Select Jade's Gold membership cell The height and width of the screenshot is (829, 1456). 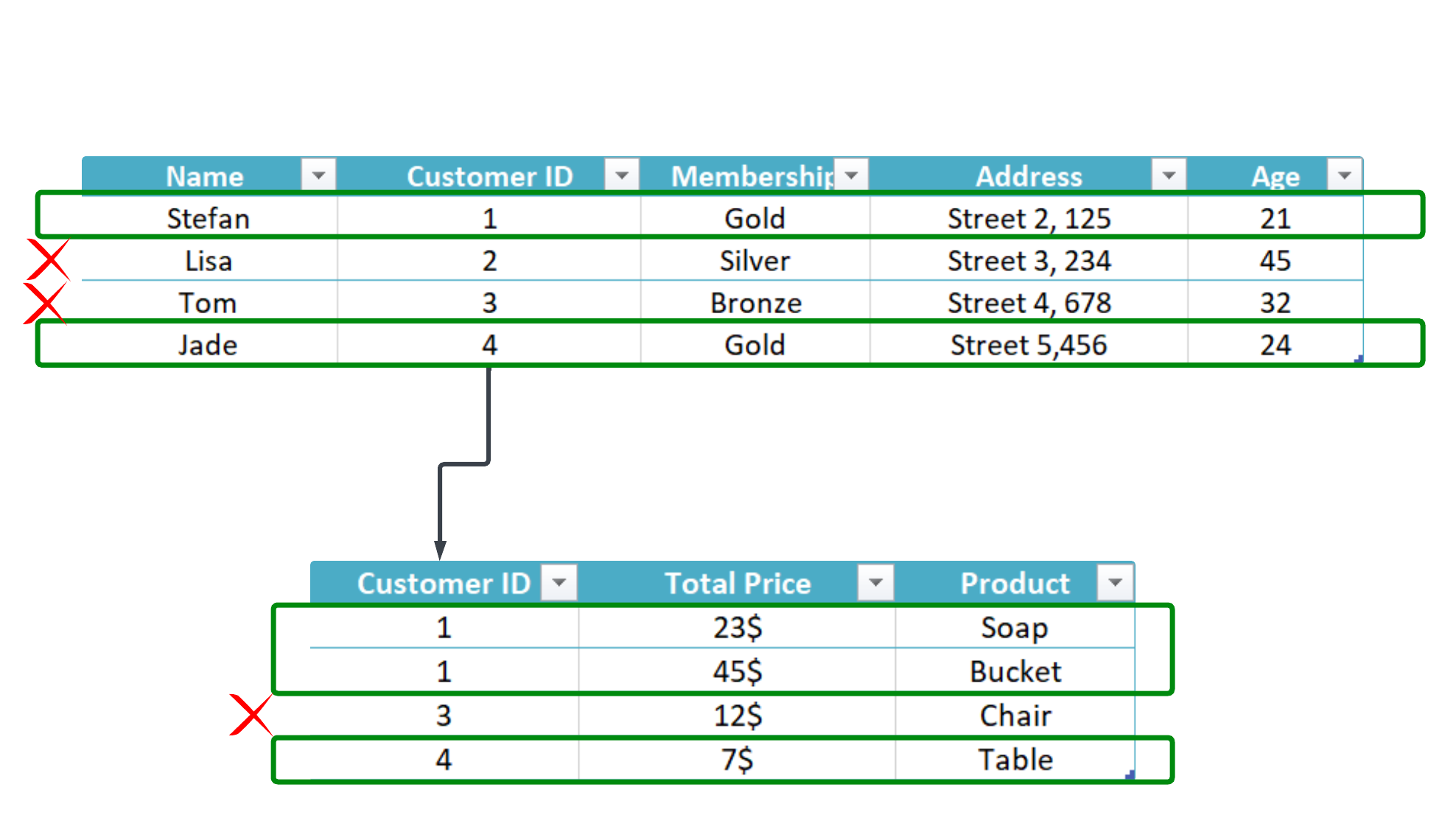755,344
